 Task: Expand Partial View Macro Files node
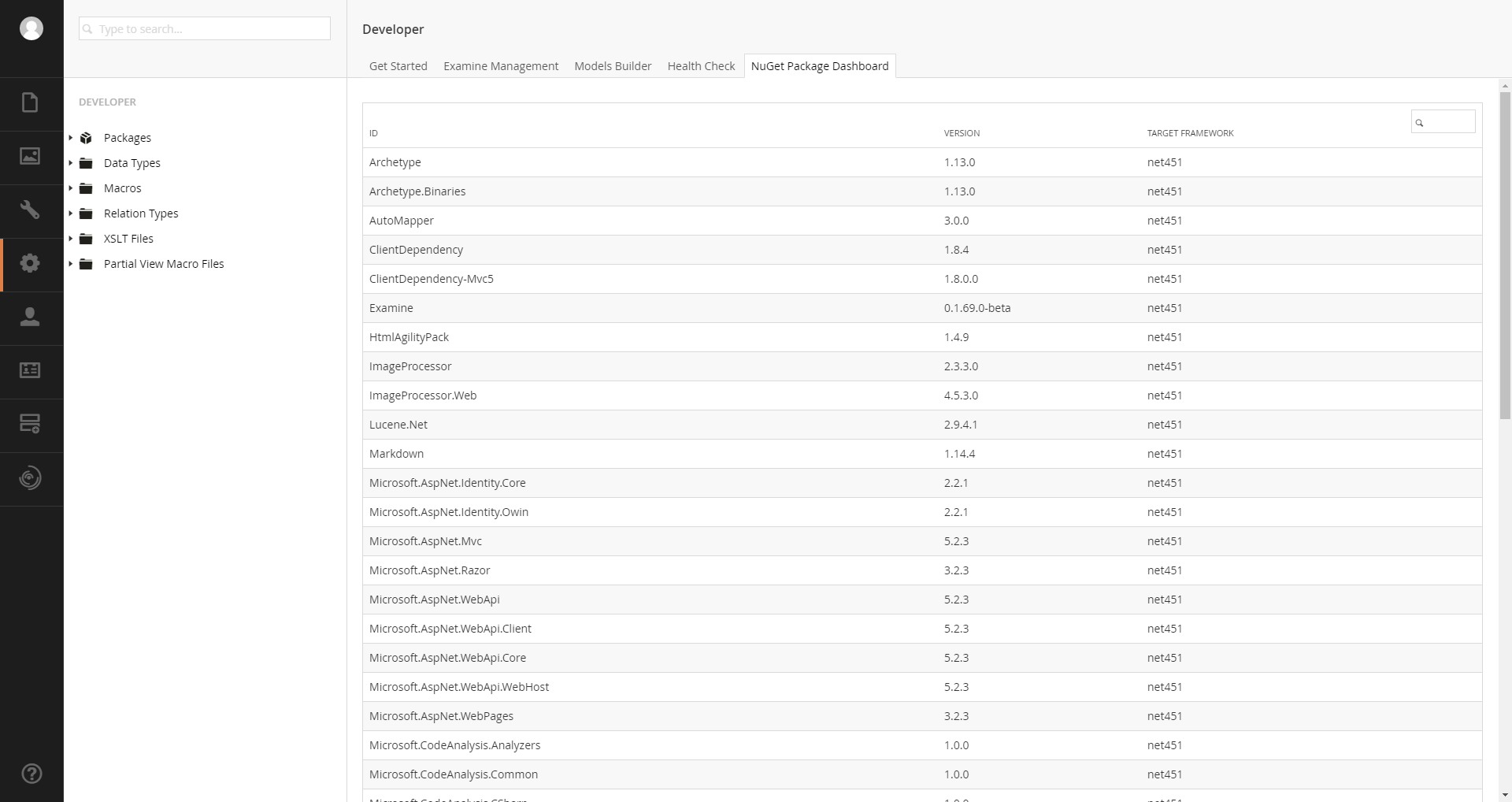[70, 264]
